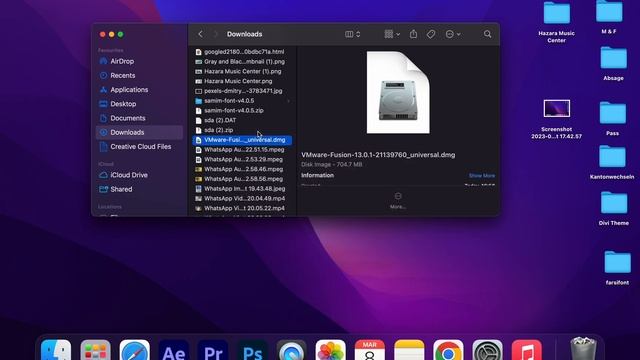
Task: Select Shared in sidebar
Action: (x=139, y=189)
